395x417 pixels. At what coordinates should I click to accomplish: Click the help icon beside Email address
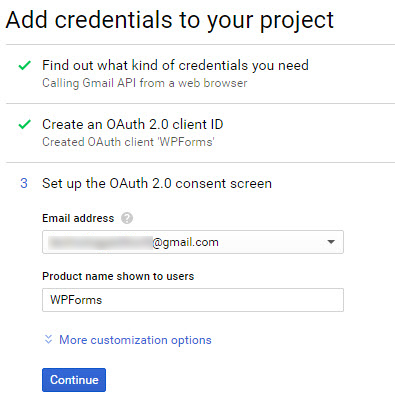pyautogui.click(x=127, y=219)
